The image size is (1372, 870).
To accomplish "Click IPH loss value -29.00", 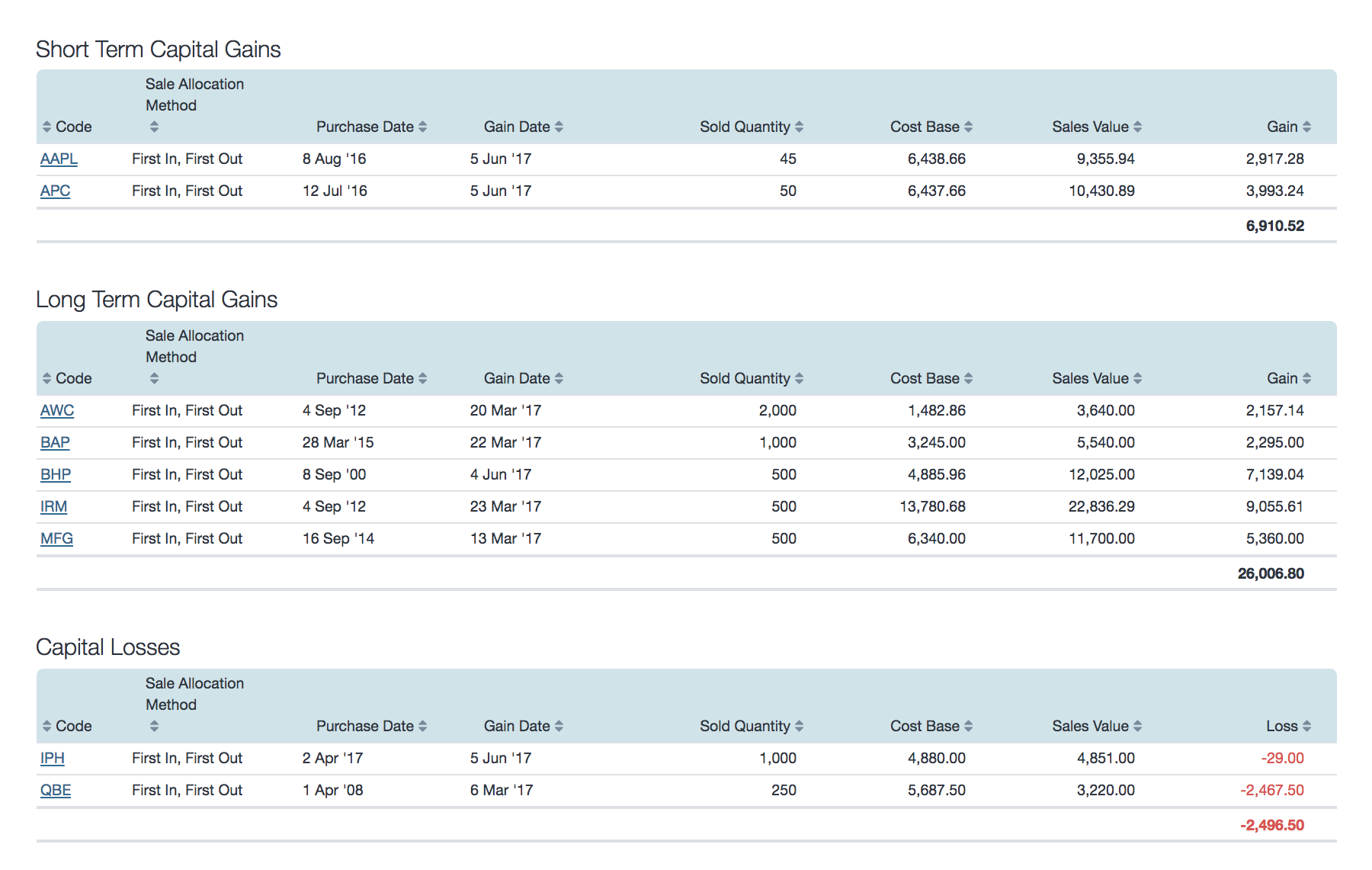I will coord(1282,758).
